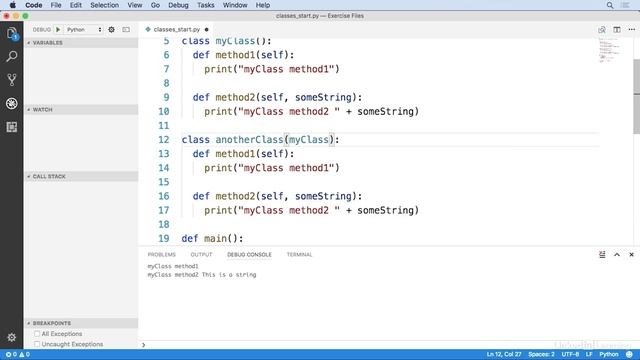The height and width of the screenshot is (360, 640).
Task: Open the Source Control view
Action: tap(11, 80)
